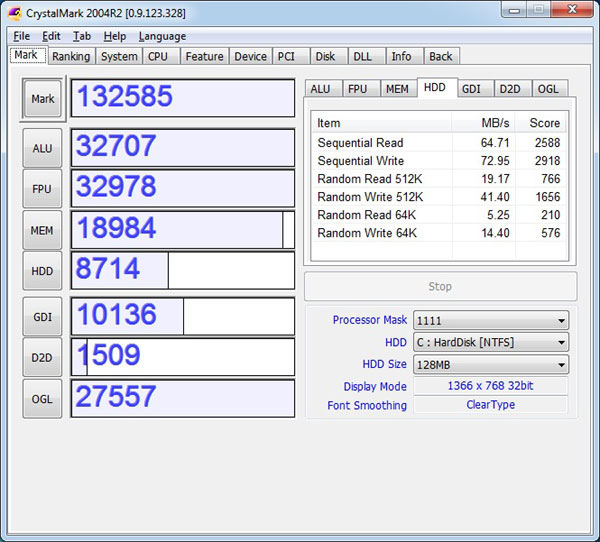Click the GDI score 10136
Image resolution: width=600 pixels, height=542 pixels.
[x=183, y=317]
